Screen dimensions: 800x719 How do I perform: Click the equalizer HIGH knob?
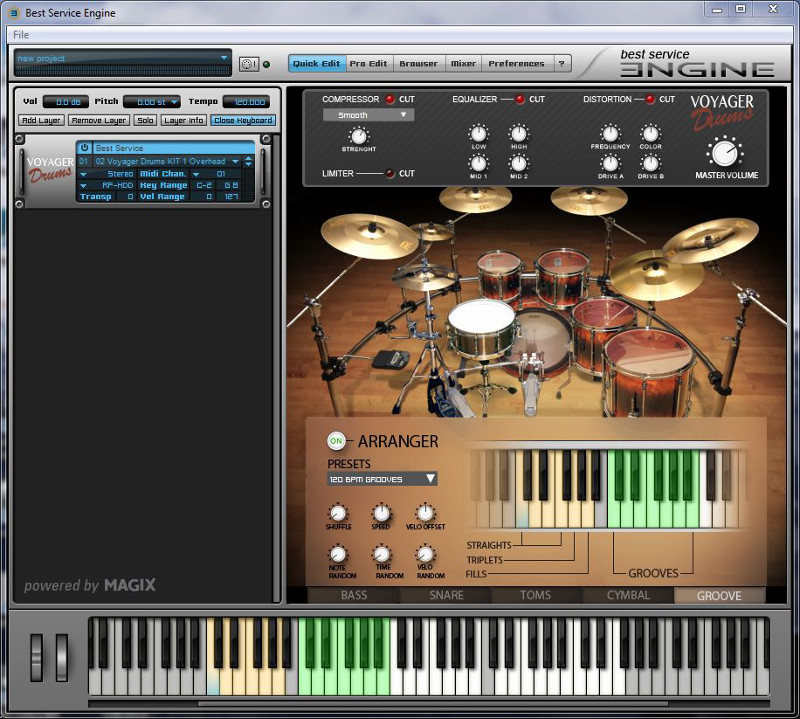point(518,134)
